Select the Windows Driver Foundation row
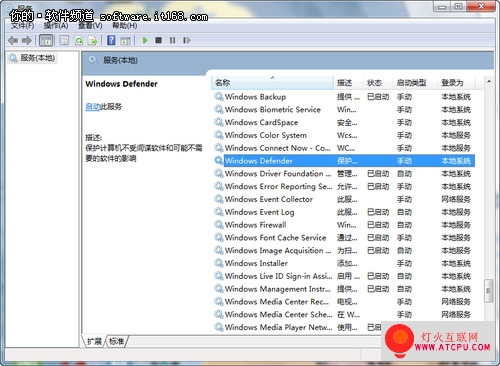This screenshot has height=366, width=500. click(x=344, y=173)
